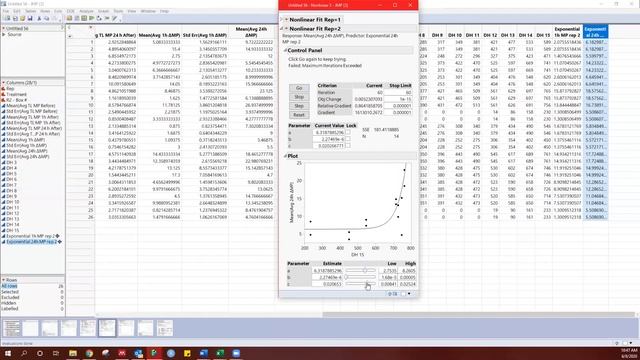Open the Analyze menu
Viewport: 640px width, 360px height.
pyautogui.click(x=87, y=11)
